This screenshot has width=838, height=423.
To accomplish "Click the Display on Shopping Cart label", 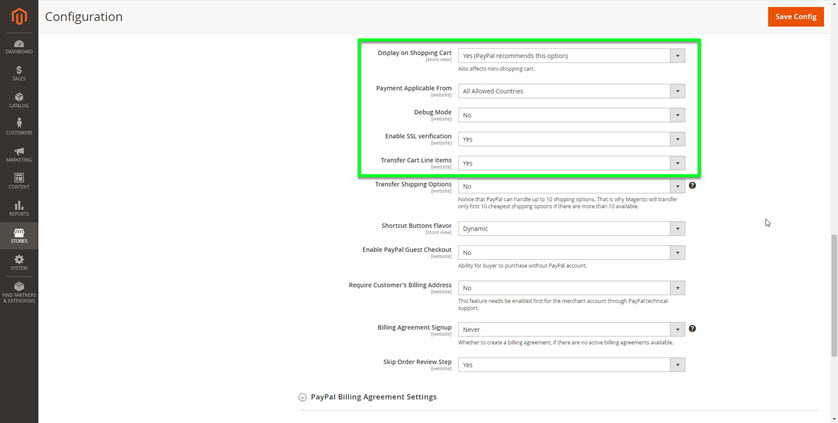I will (414, 53).
